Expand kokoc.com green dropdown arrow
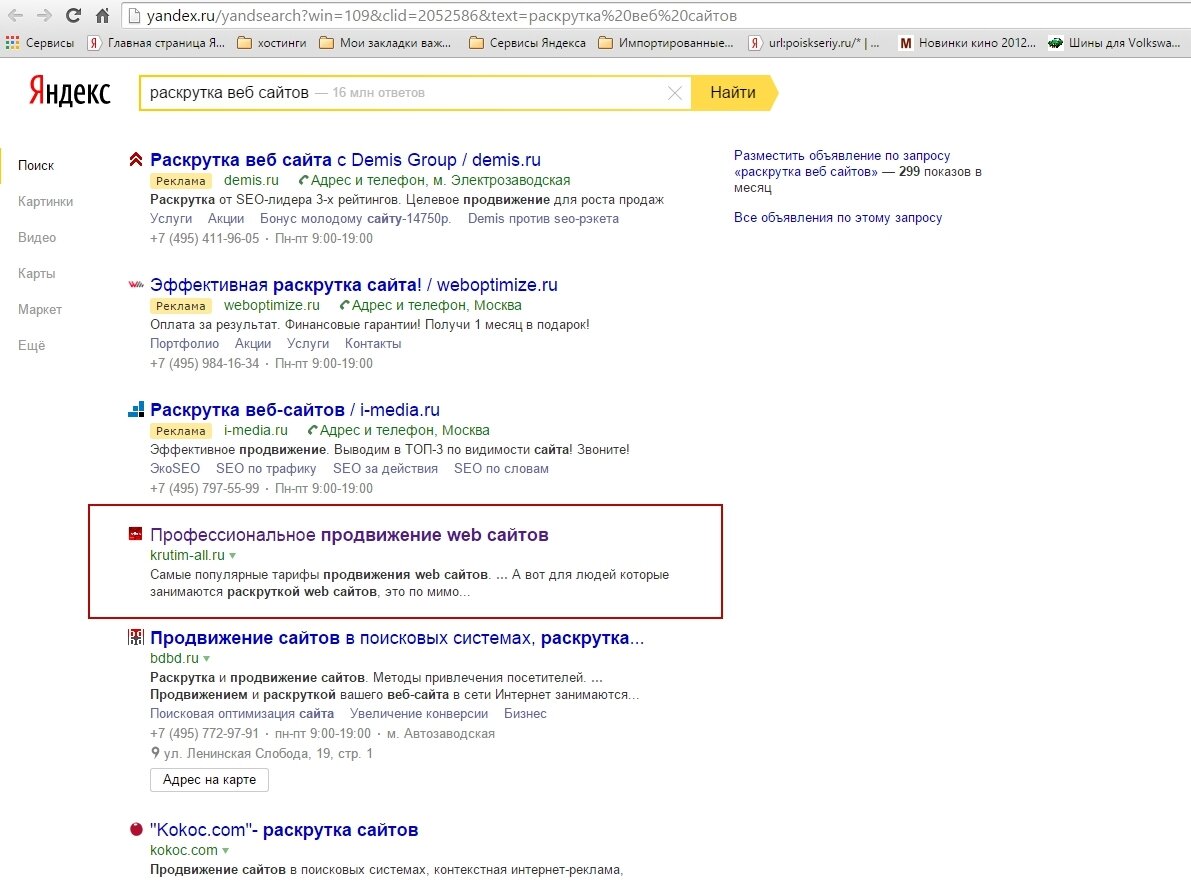This screenshot has height=881, width=1191. click(x=226, y=851)
